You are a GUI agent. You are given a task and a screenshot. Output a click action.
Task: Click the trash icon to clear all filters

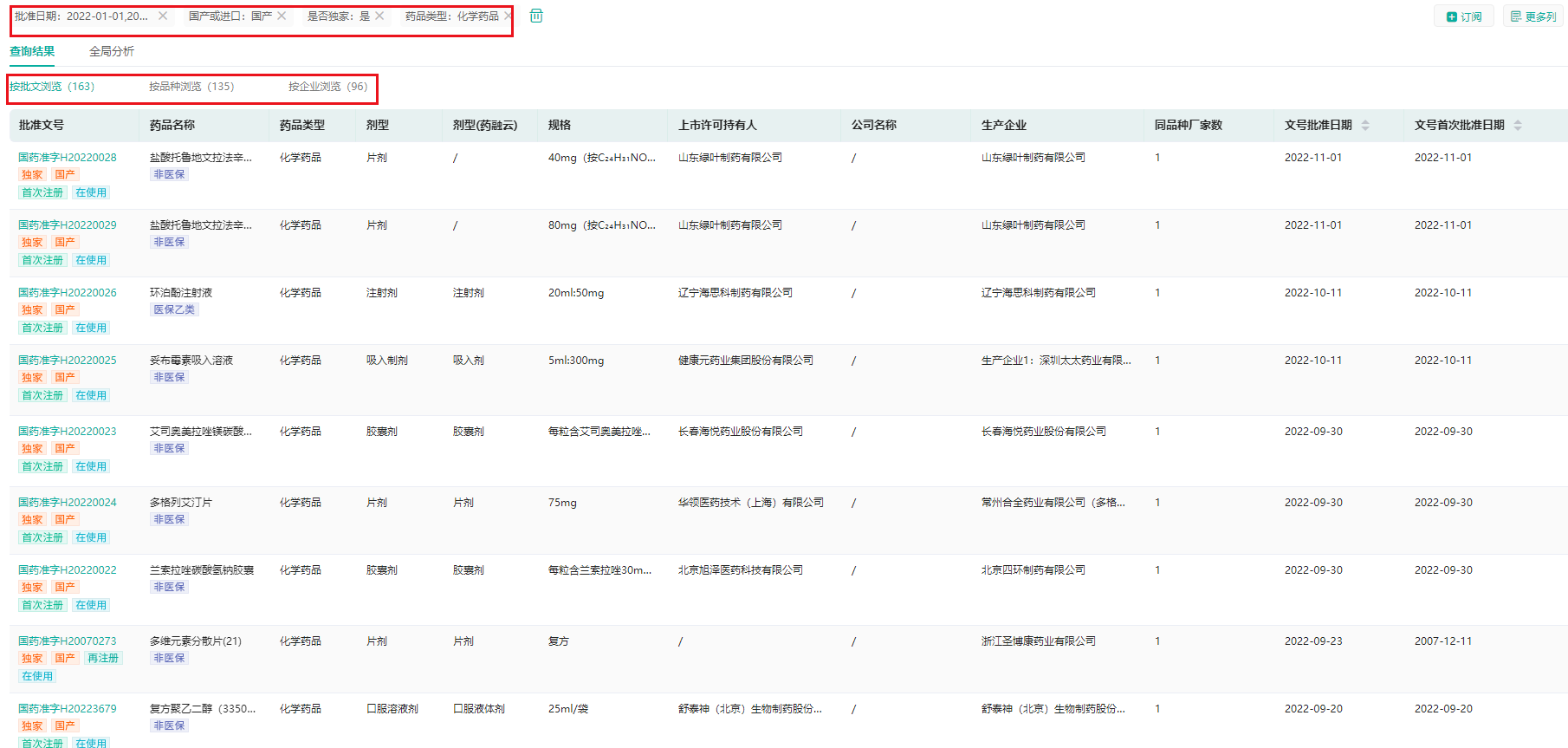536,16
